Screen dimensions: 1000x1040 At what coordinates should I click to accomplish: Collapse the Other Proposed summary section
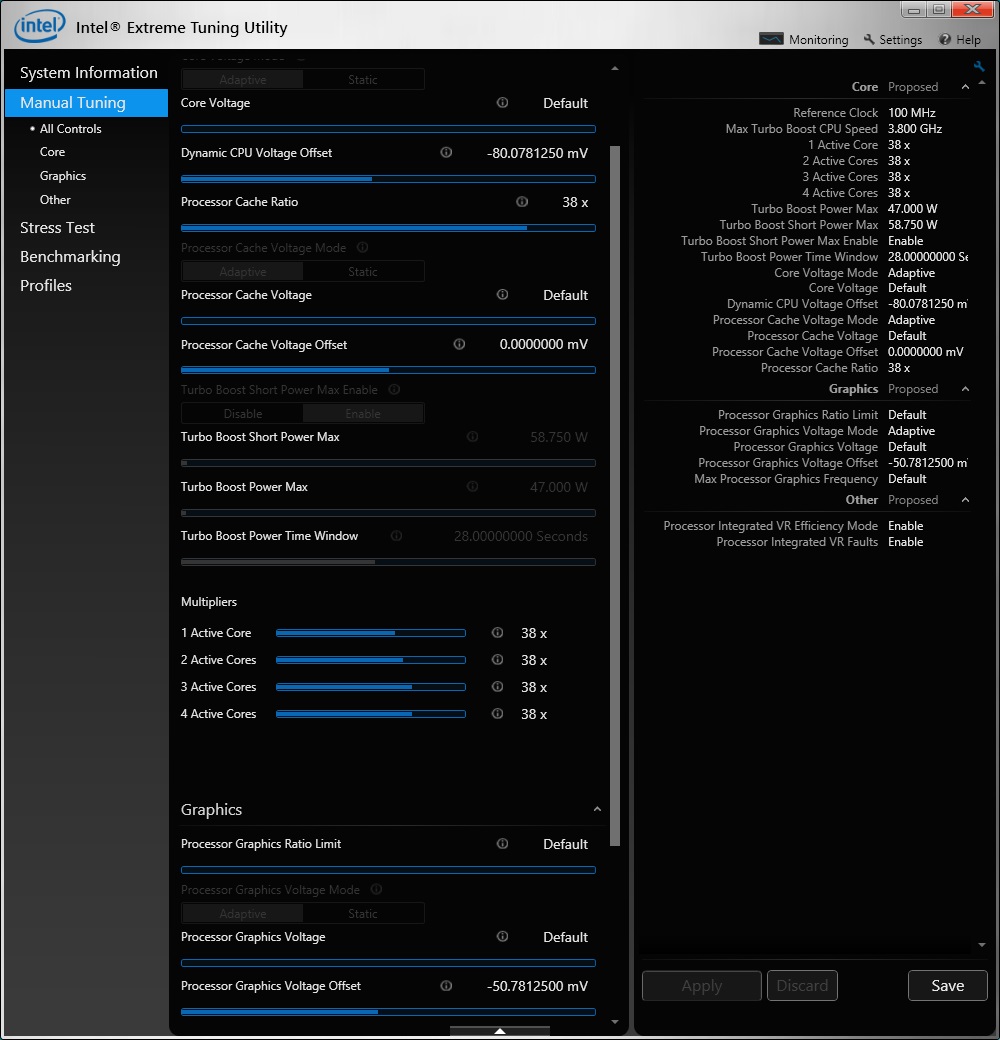pos(966,499)
